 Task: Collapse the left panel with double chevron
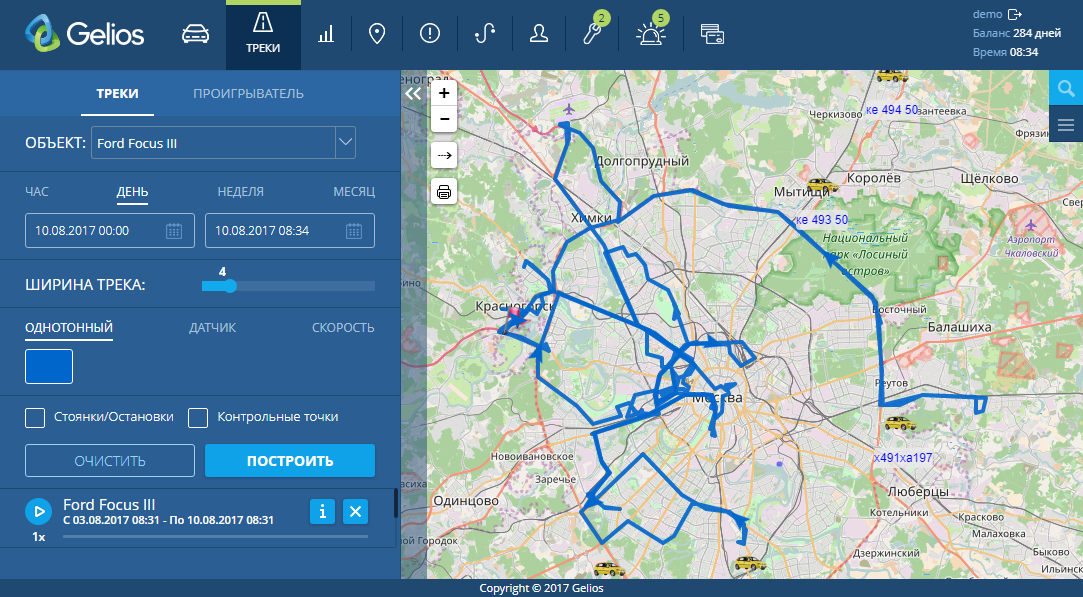click(x=414, y=93)
